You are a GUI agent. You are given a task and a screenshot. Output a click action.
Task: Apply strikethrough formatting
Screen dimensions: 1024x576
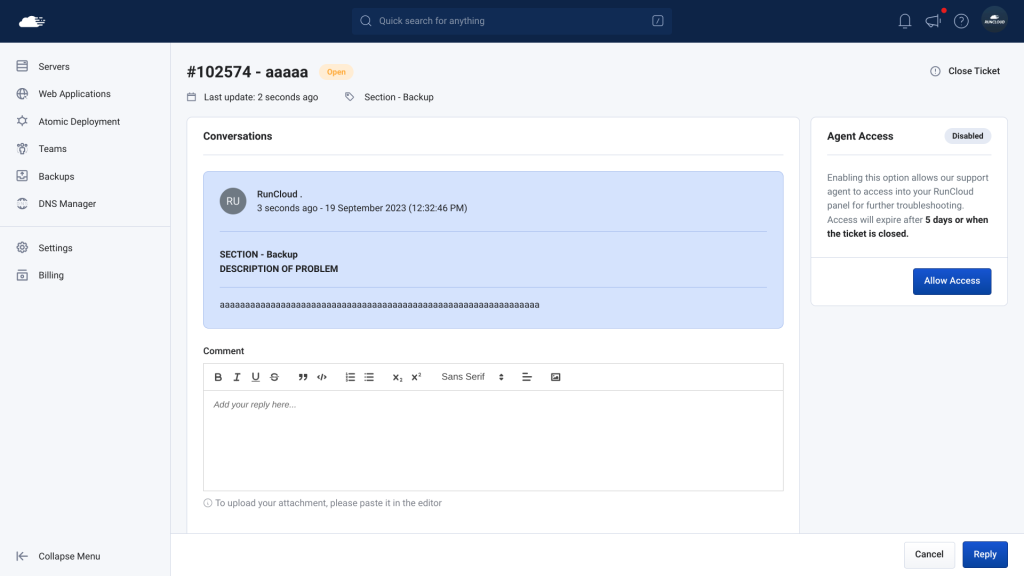coord(274,377)
